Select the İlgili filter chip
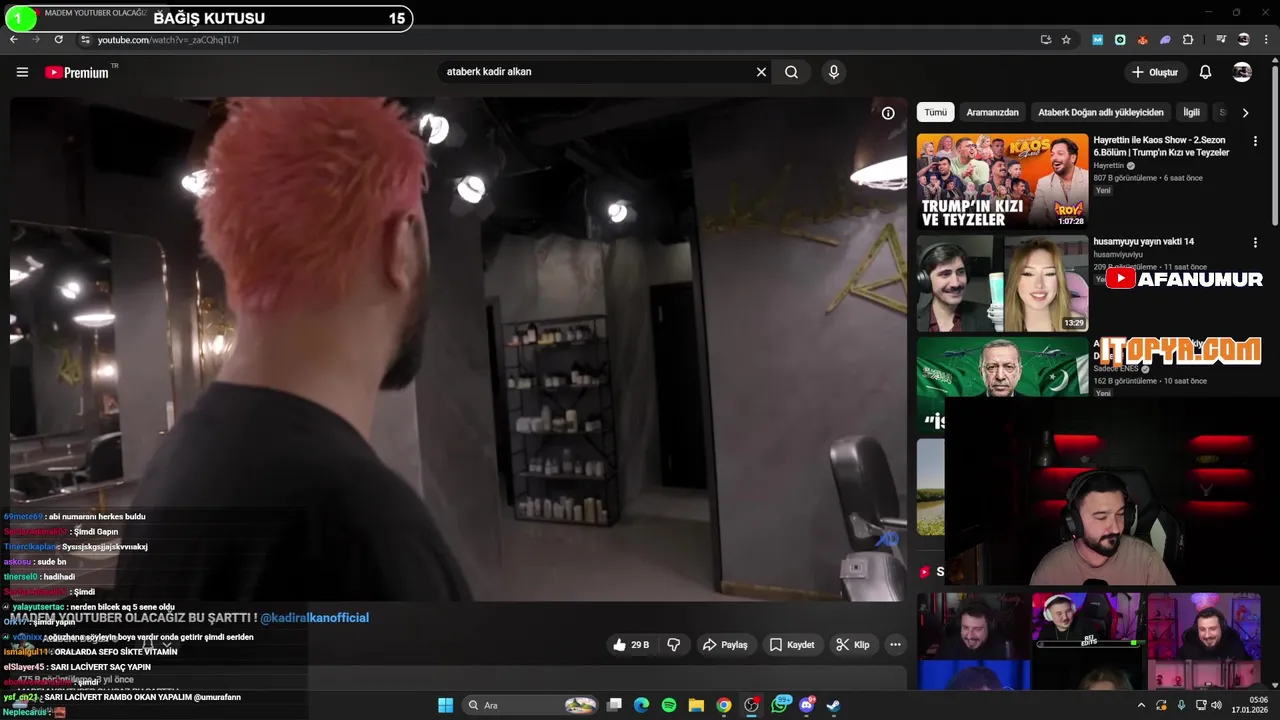Image resolution: width=1280 pixels, height=720 pixels. [1191, 113]
